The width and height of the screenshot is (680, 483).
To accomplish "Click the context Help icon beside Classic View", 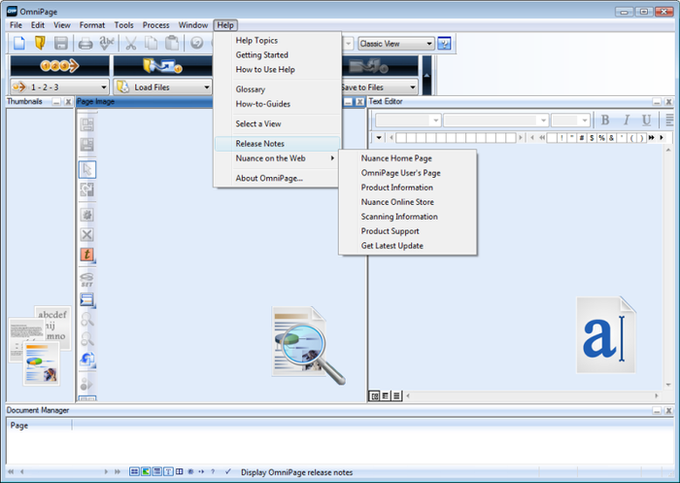I will coord(444,43).
